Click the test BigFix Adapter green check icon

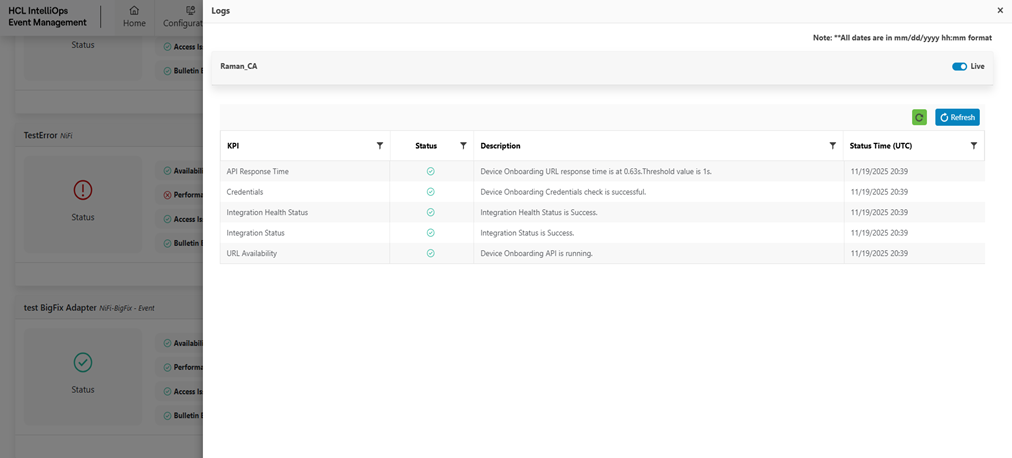point(83,363)
